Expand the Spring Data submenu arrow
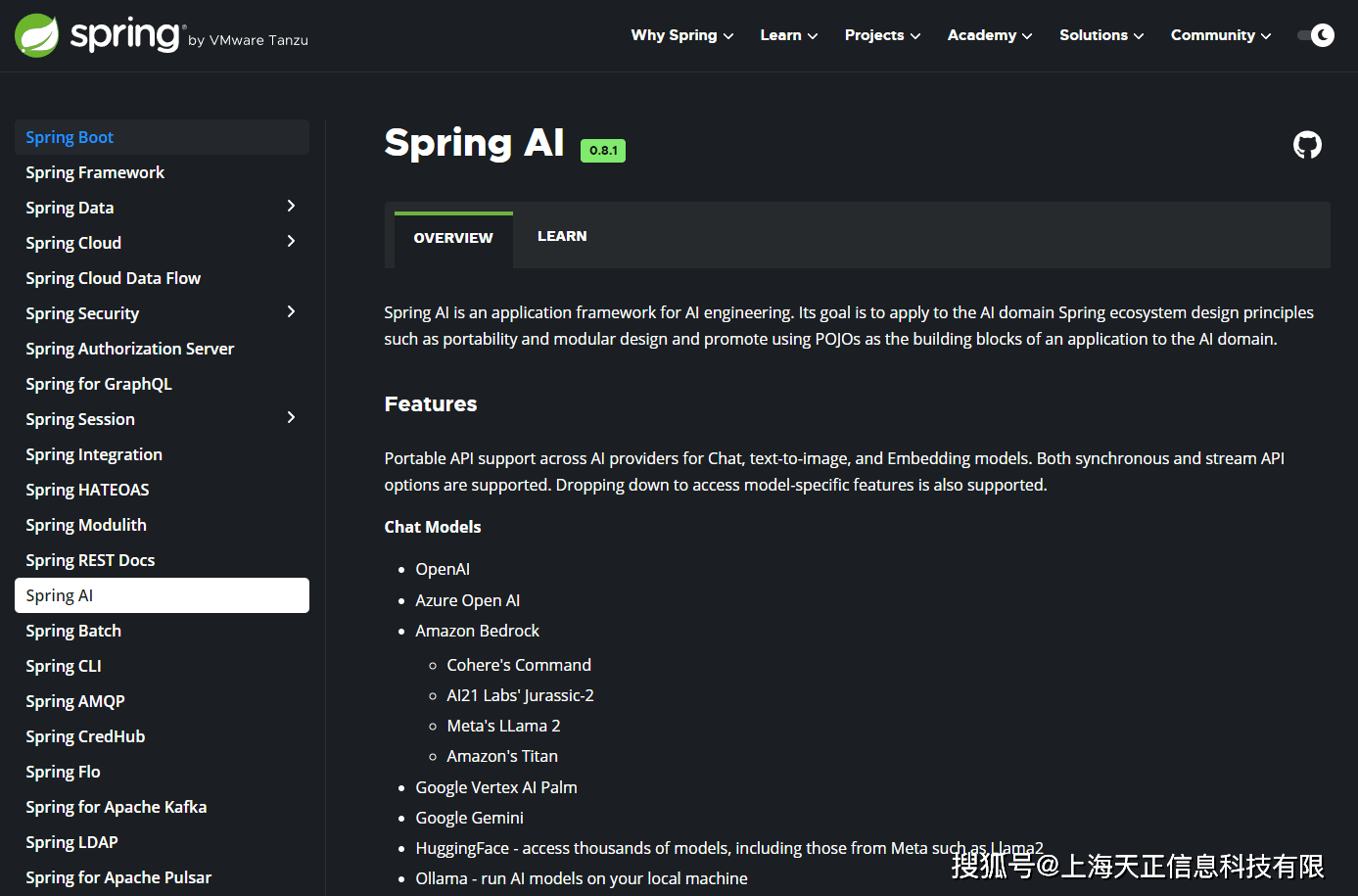Screen dimensions: 1358x896 (x=291, y=207)
